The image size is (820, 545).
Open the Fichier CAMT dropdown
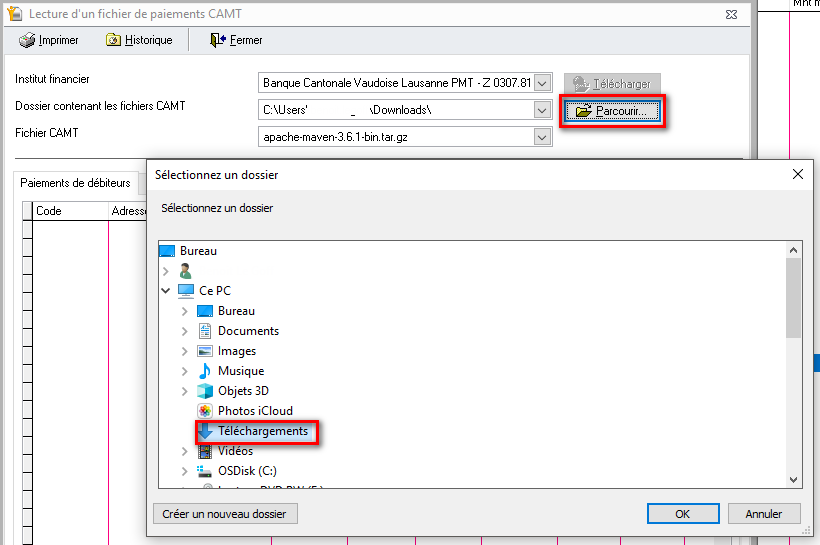pyautogui.click(x=542, y=136)
